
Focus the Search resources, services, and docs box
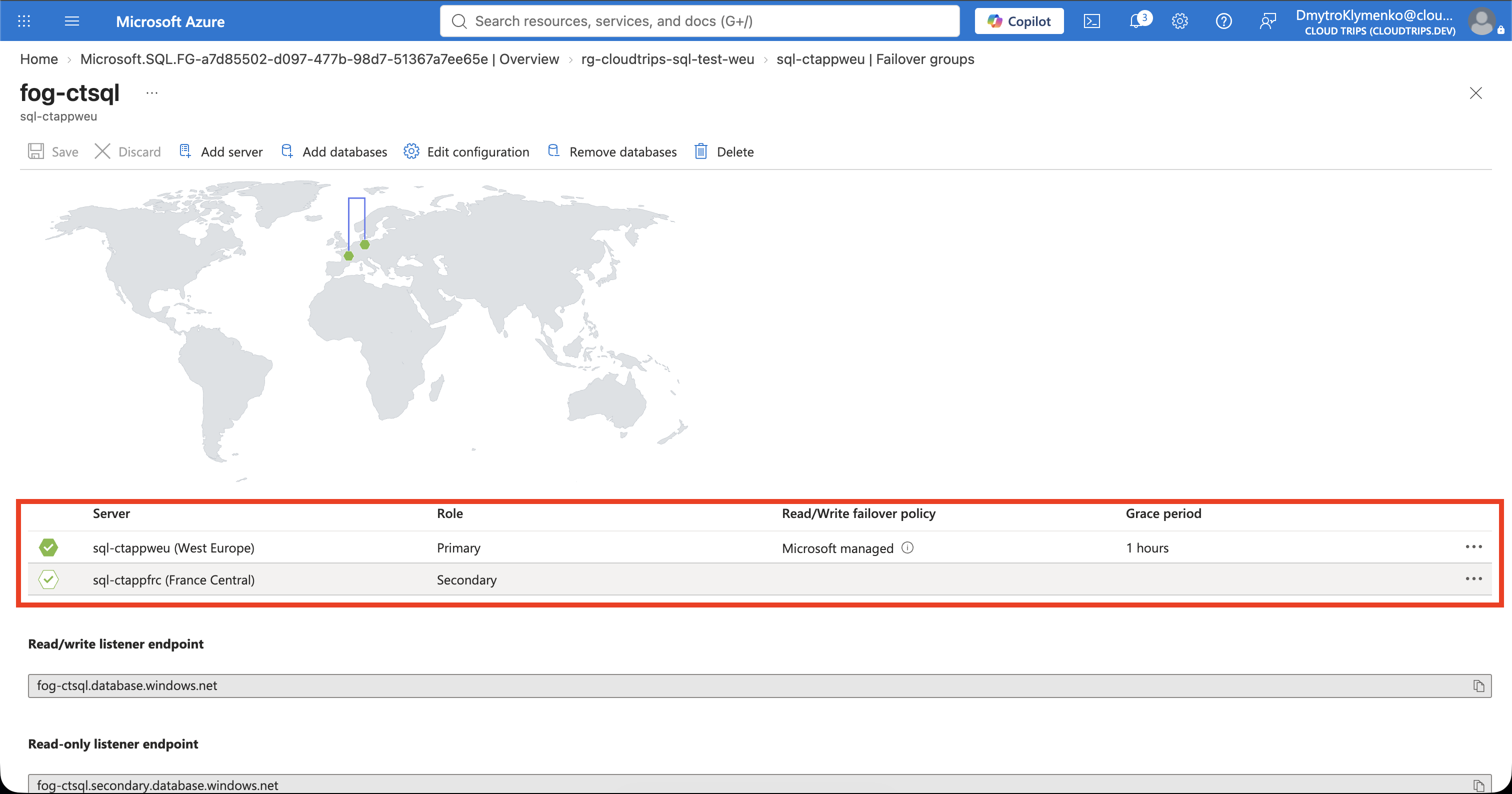699,21
